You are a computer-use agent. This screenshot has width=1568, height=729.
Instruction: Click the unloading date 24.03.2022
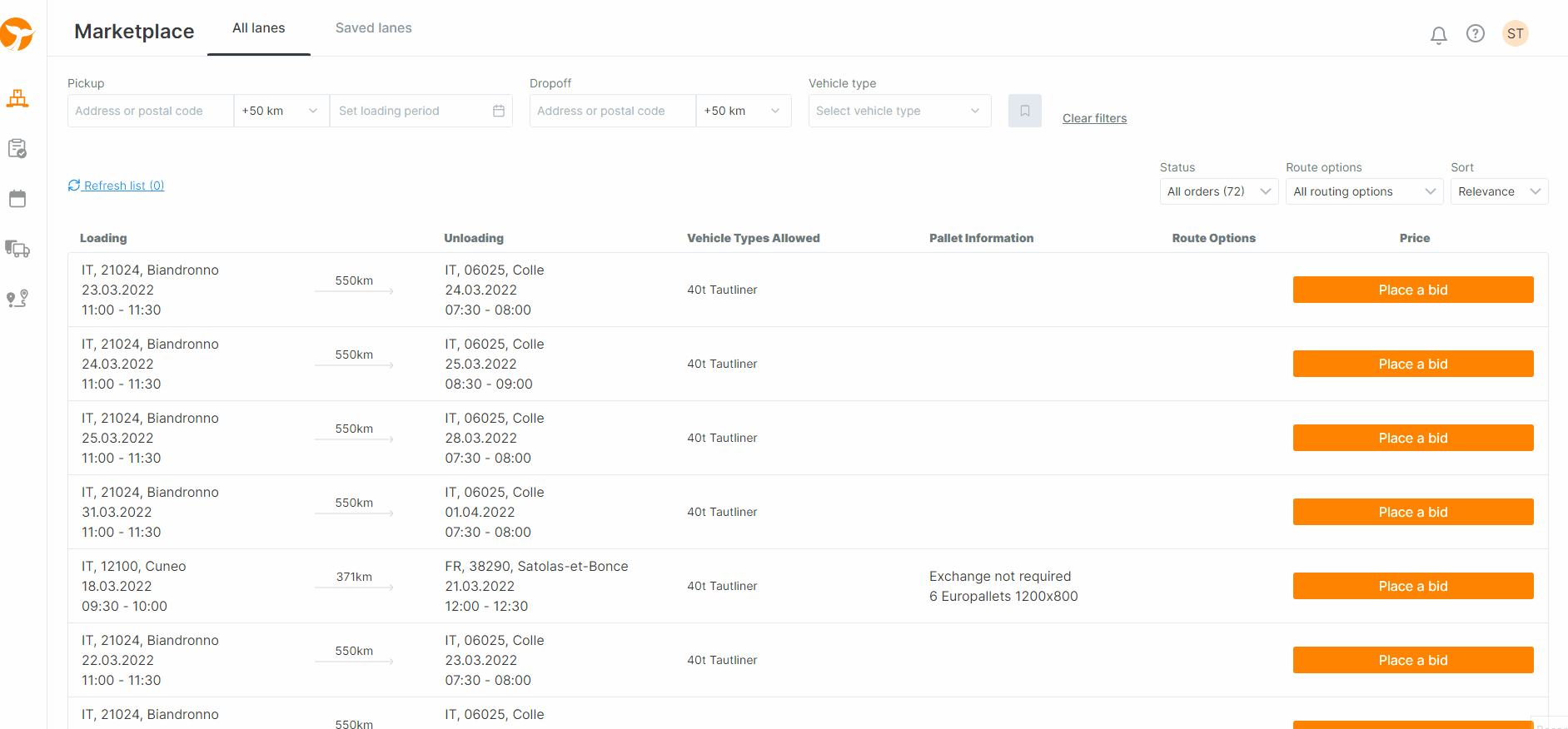[480, 290]
